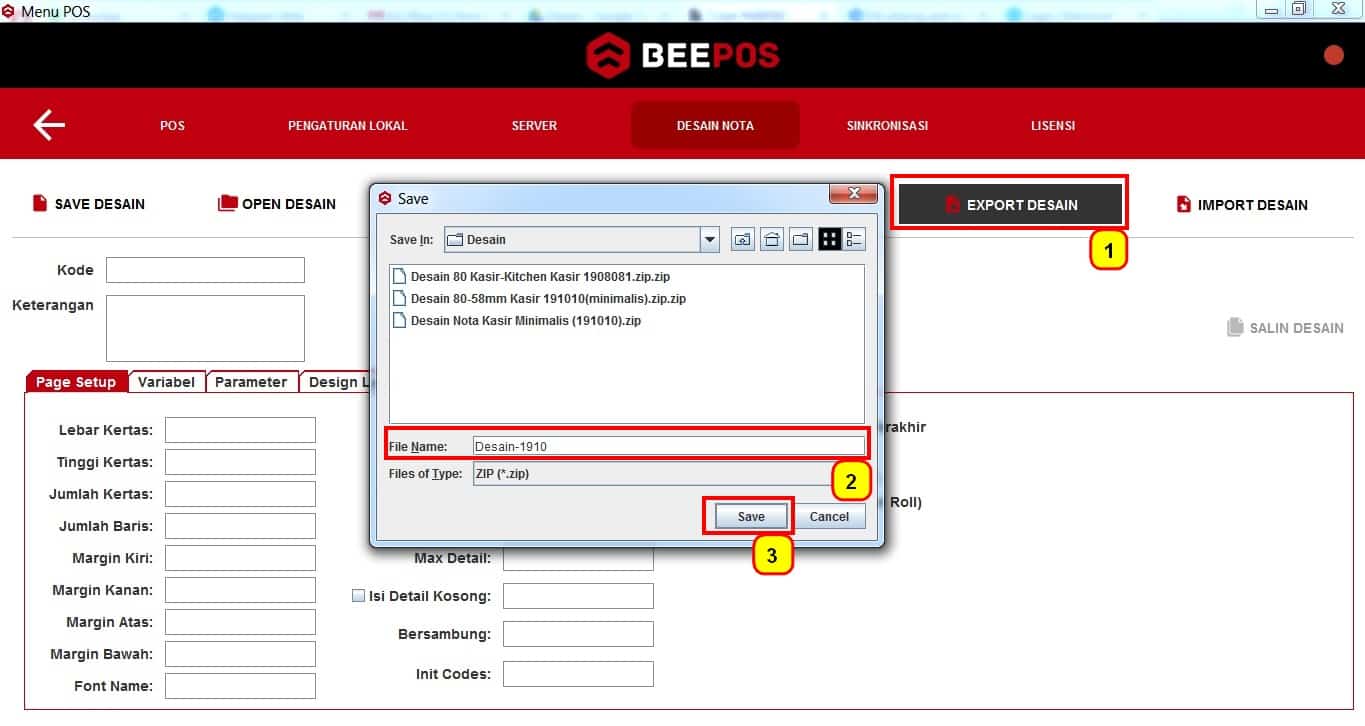The image size is (1365, 726).
Task: Open the PENGATURAN LOKAL menu
Action: [347, 125]
